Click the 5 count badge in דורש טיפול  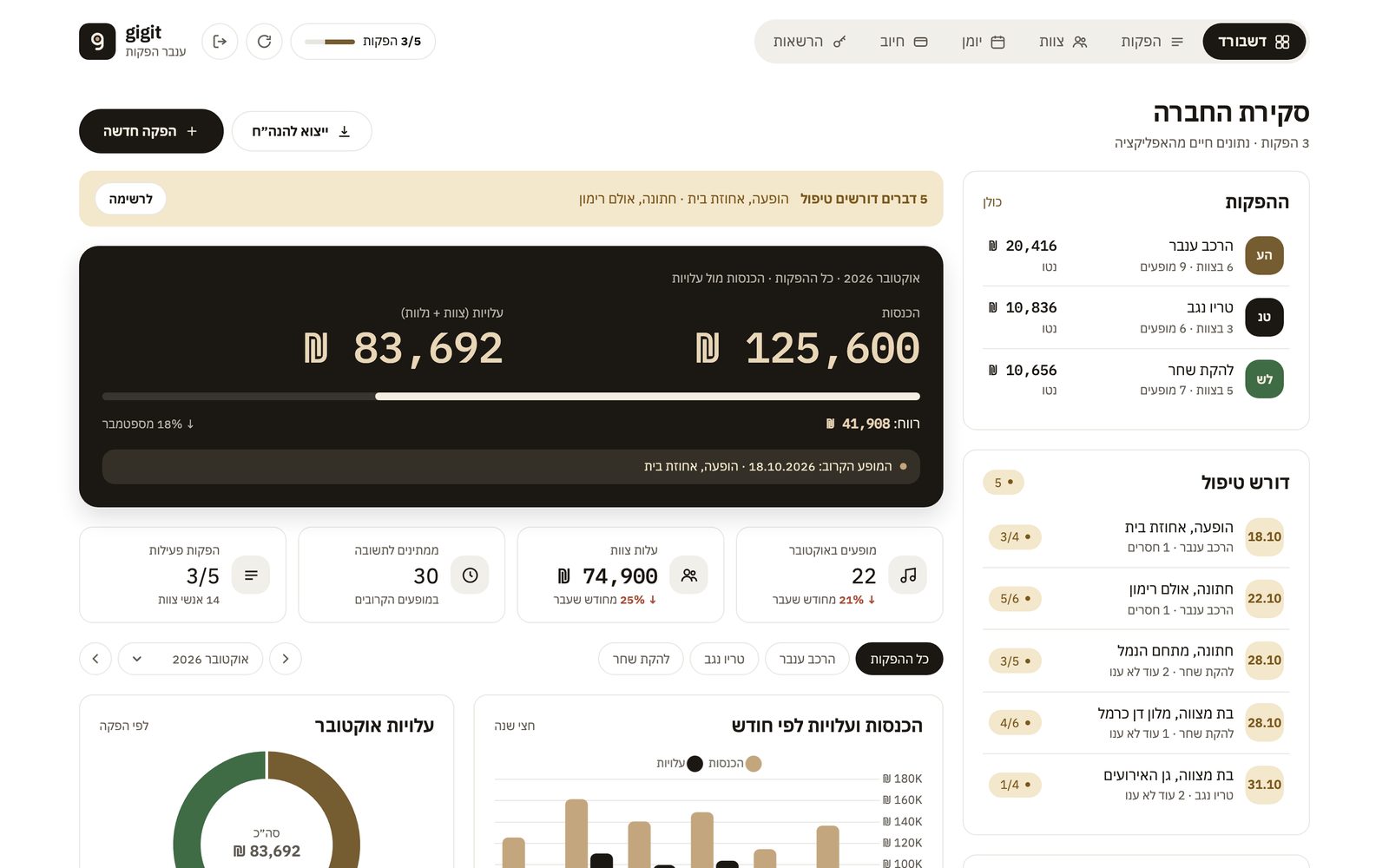click(1004, 482)
